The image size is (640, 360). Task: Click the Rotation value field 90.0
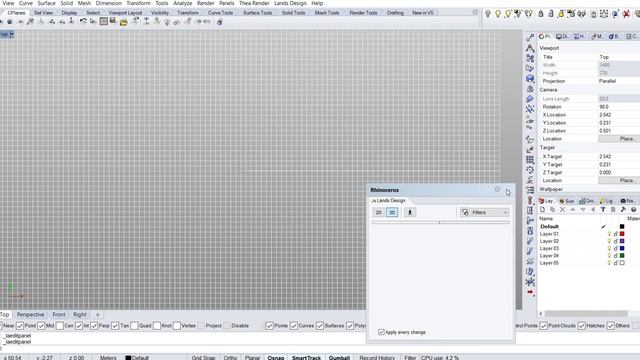[618, 107]
